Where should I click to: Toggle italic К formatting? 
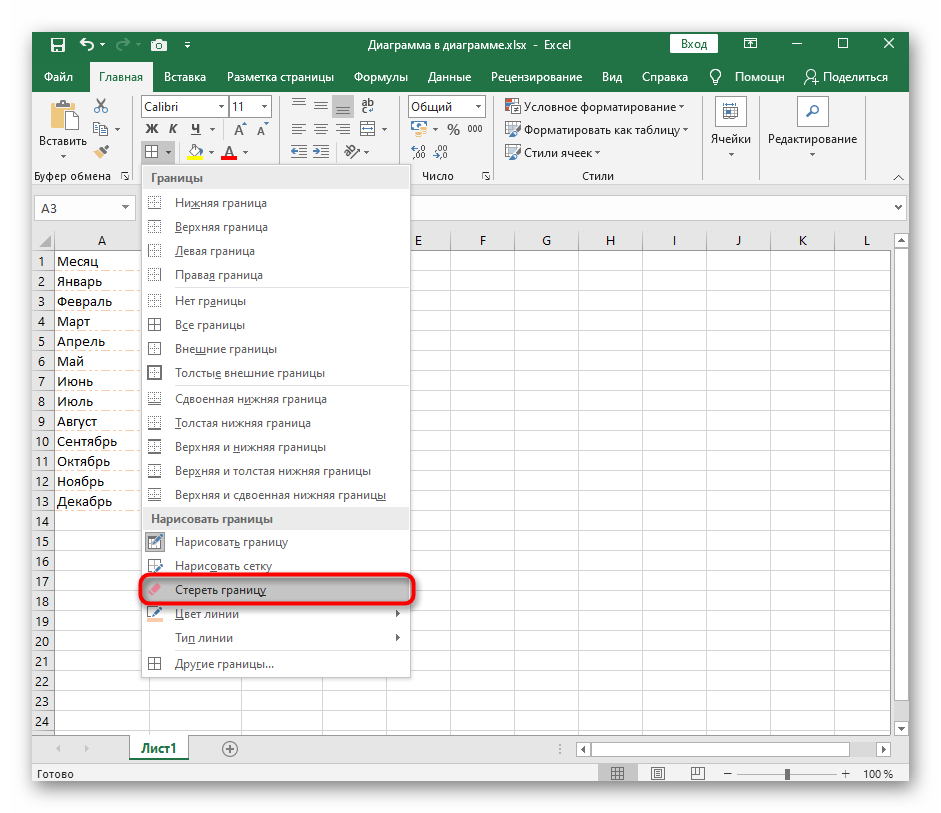173,129
